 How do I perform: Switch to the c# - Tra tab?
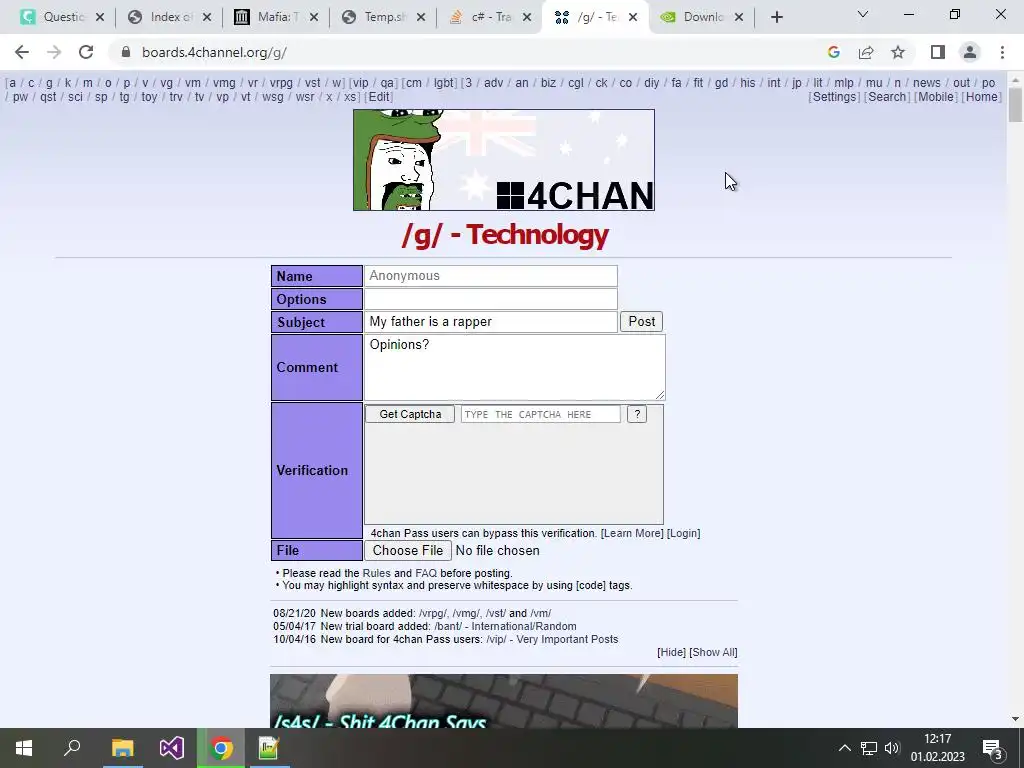click(491, 17)
